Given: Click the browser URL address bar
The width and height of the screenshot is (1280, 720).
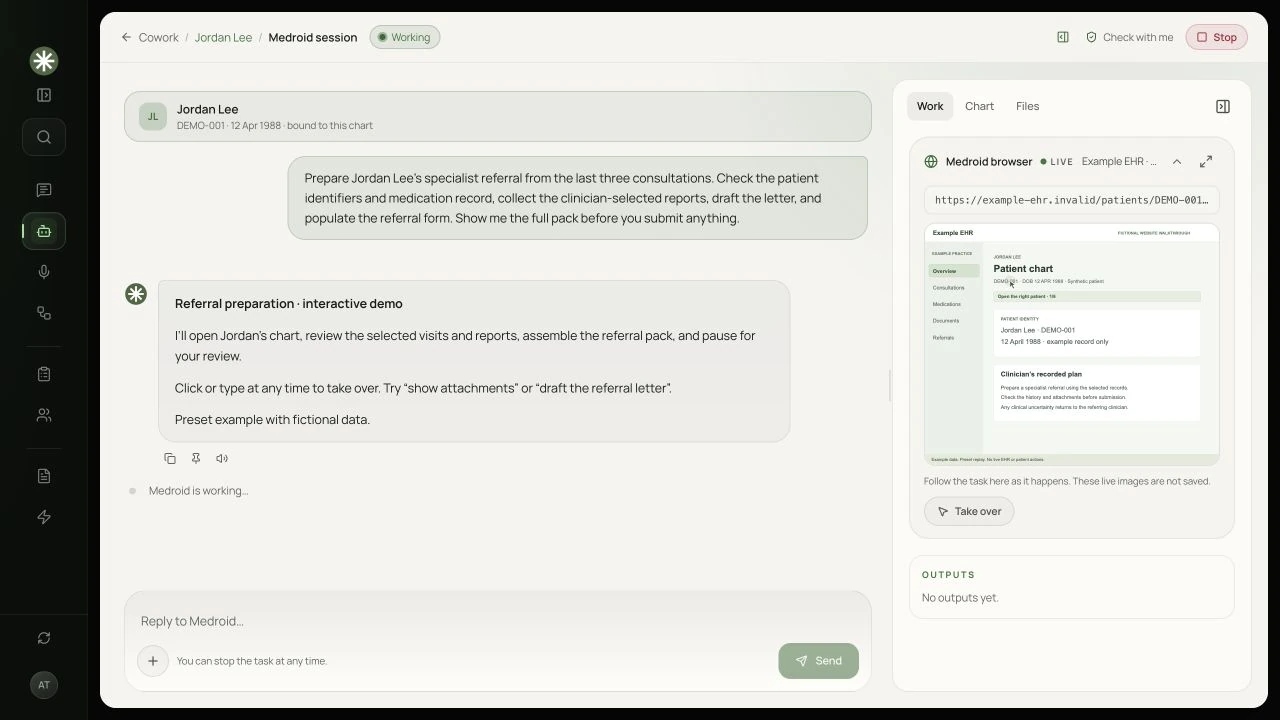Looking at the screenshot, I should pos(1072,200).
